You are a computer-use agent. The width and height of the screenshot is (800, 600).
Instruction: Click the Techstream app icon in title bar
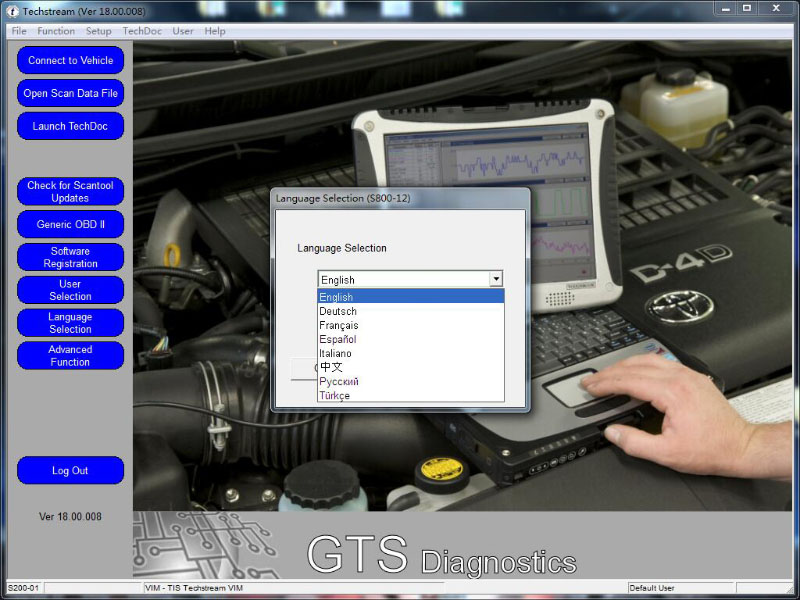pyautogui.click(x=10, y=9)
